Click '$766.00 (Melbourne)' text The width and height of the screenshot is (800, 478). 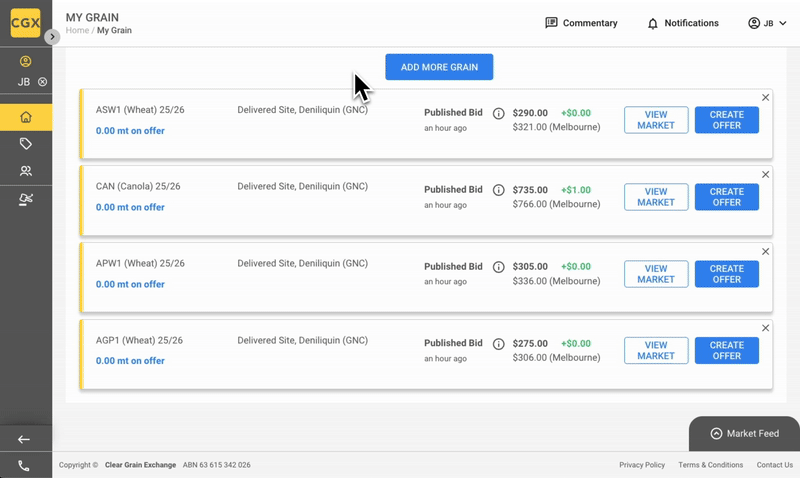(x=557, y=204)
